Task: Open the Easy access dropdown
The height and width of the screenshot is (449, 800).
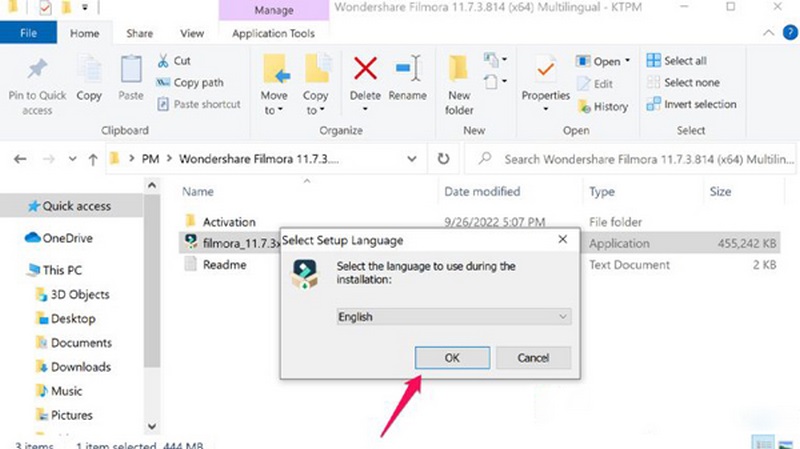Action: click(x=495, y=82)
